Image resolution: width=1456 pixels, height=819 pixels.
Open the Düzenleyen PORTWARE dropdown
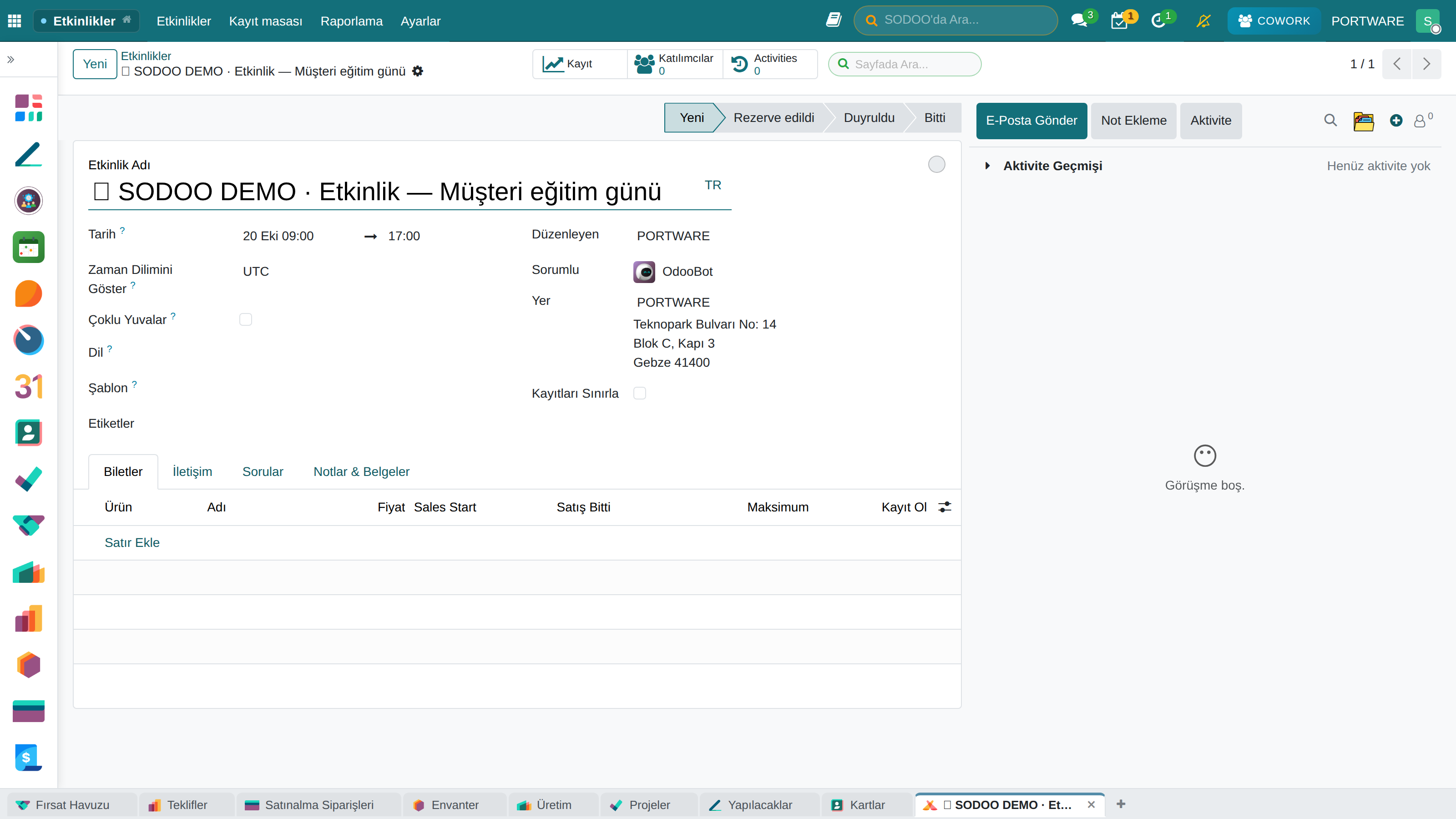pos(789,236)
